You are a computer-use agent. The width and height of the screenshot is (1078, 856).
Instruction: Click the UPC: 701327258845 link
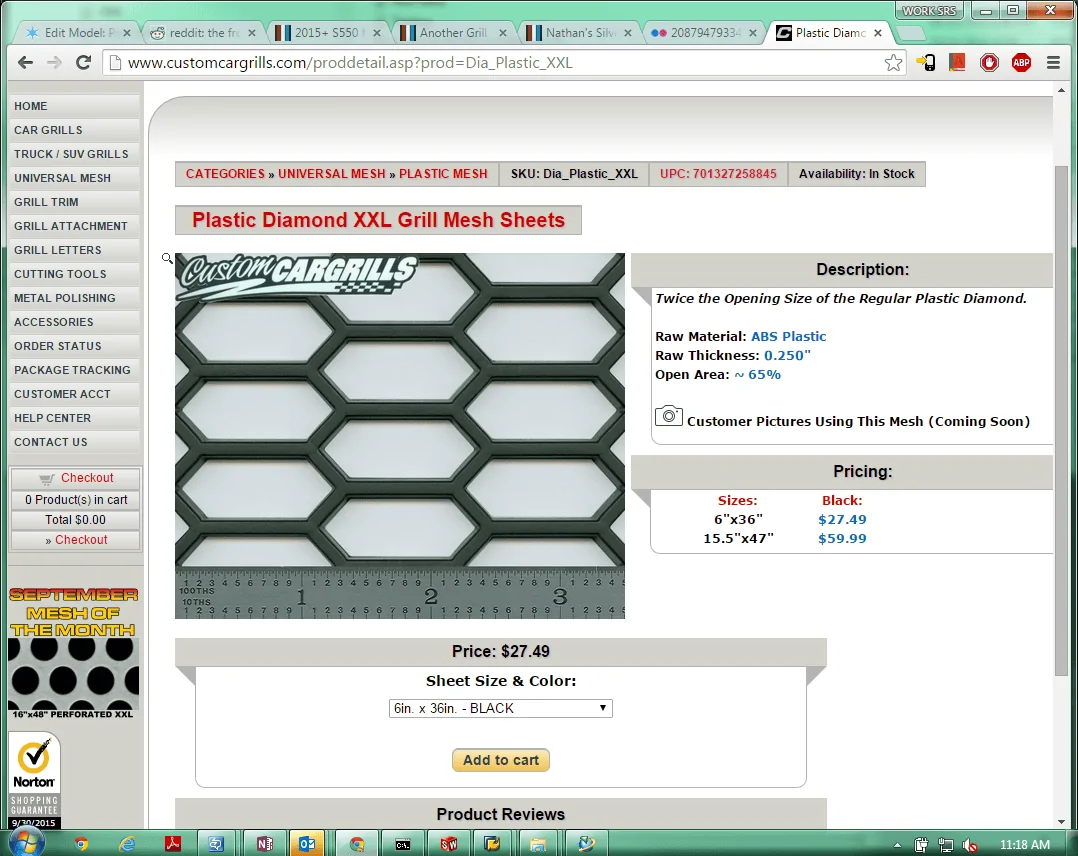[x=718, y=174]
